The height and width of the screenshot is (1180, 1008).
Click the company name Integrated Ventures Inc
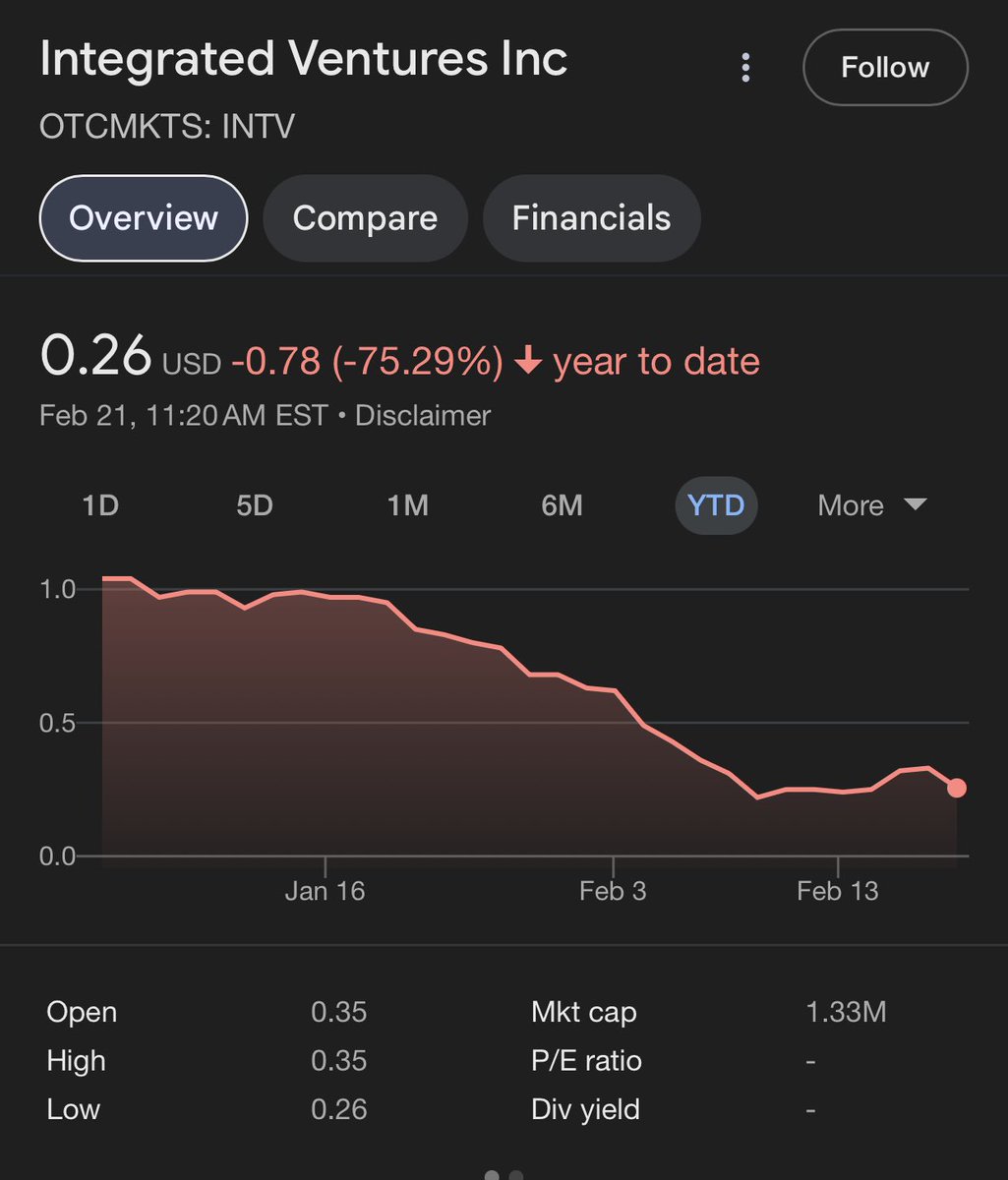303,59
